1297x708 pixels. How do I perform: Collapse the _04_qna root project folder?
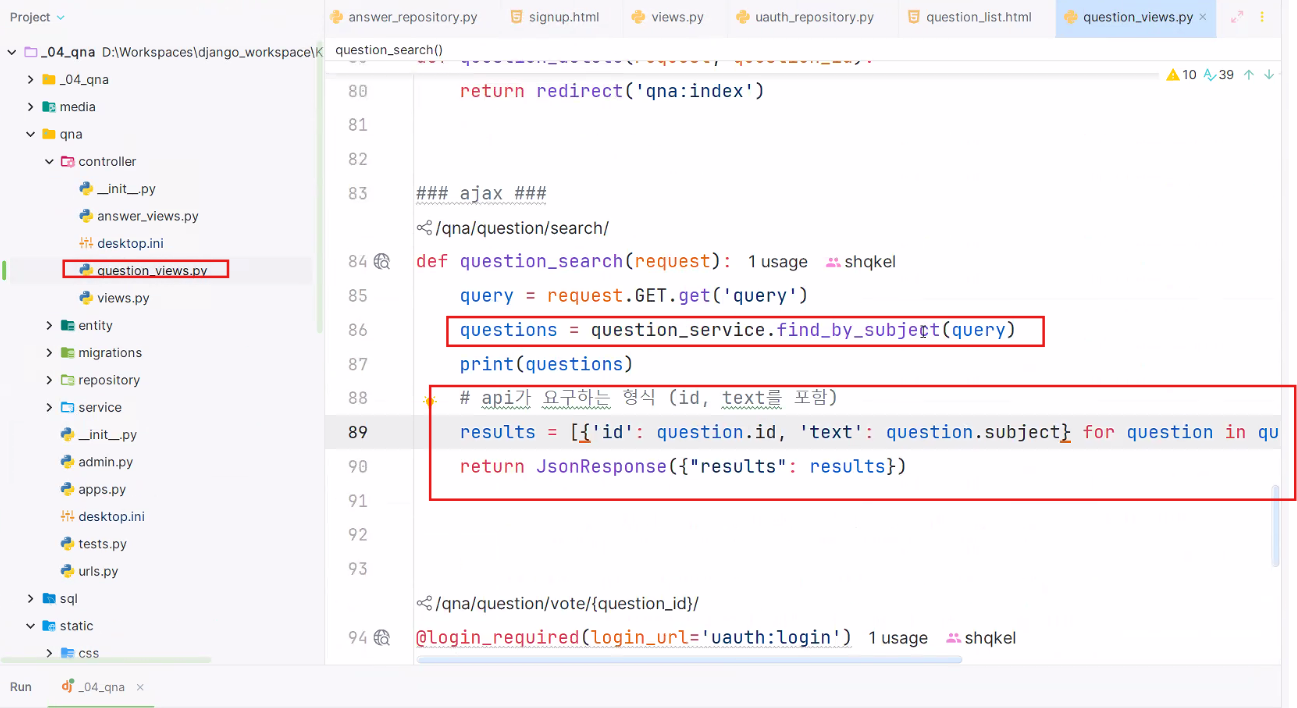(12, 52)
